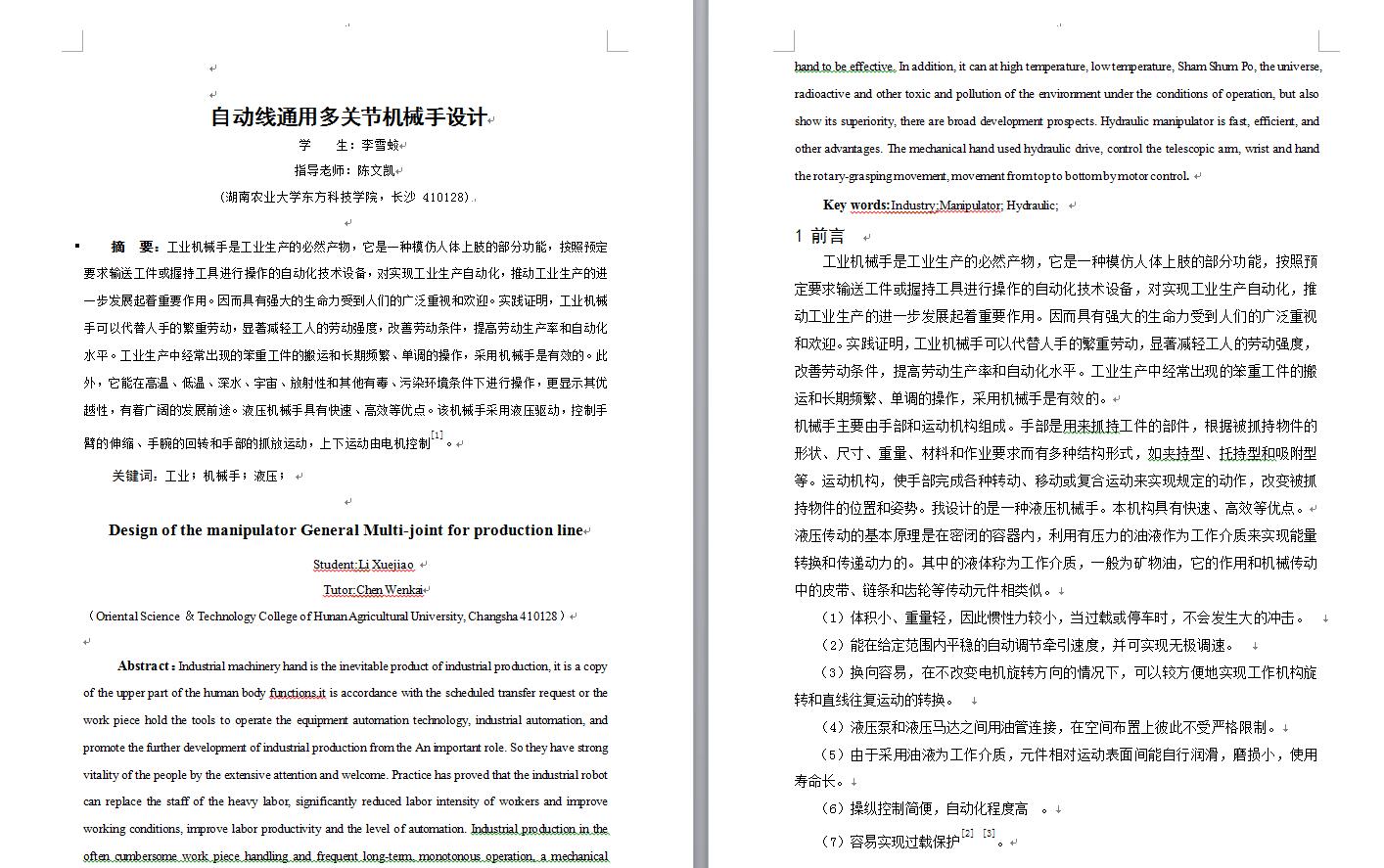1384x868 pixels.
Task: Click the superscript citation [3] after 过载保护
Action: tap(990, 834)
